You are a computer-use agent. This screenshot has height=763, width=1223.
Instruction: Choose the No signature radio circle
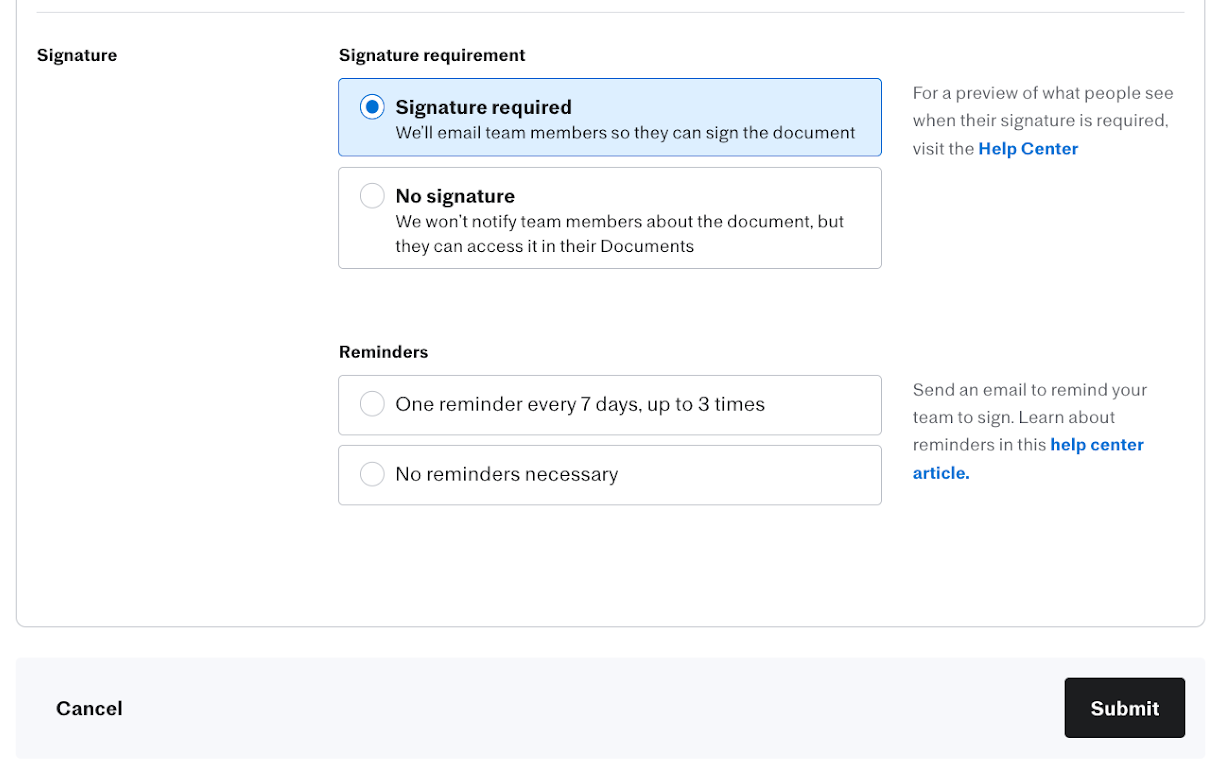(372, 196)
